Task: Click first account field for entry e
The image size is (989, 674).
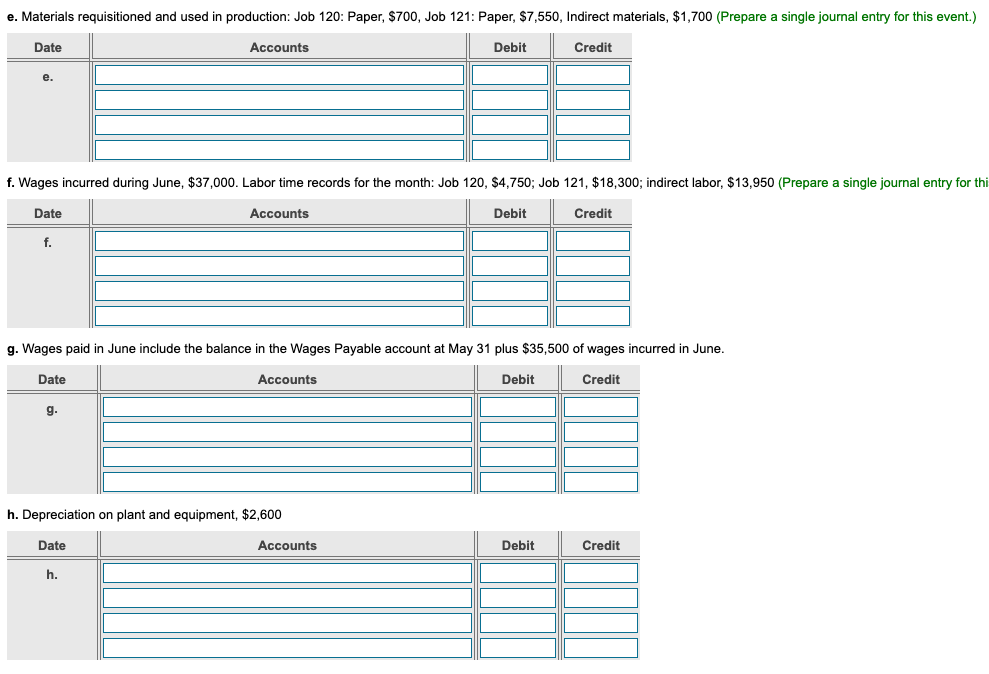Action: pos(279,75)
